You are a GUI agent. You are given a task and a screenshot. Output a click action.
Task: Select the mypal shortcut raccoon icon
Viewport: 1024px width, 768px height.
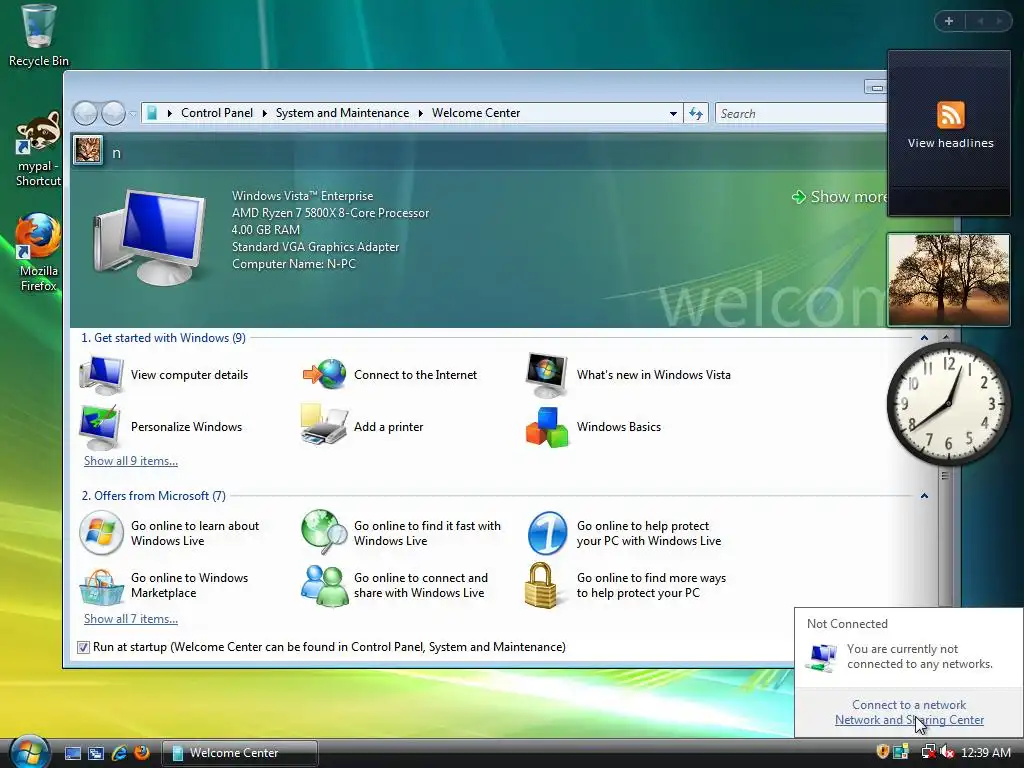click(x=38, y=133)
